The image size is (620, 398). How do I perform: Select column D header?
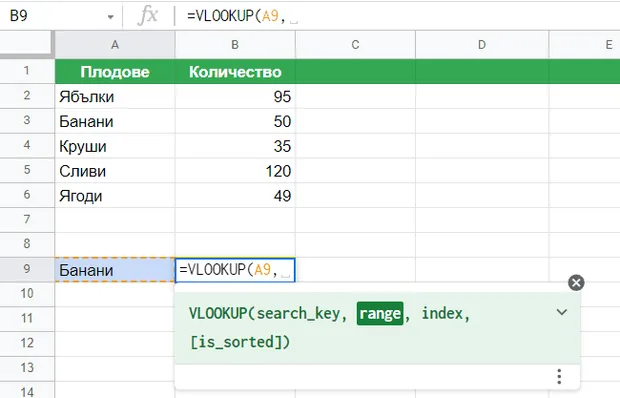(482, 45)
